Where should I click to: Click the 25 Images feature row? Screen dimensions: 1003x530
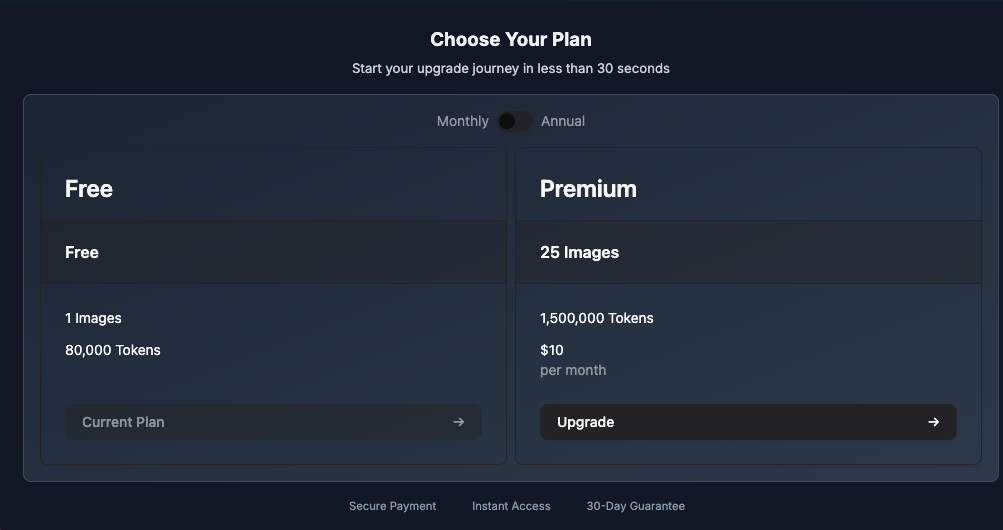(x=579, y=253)
